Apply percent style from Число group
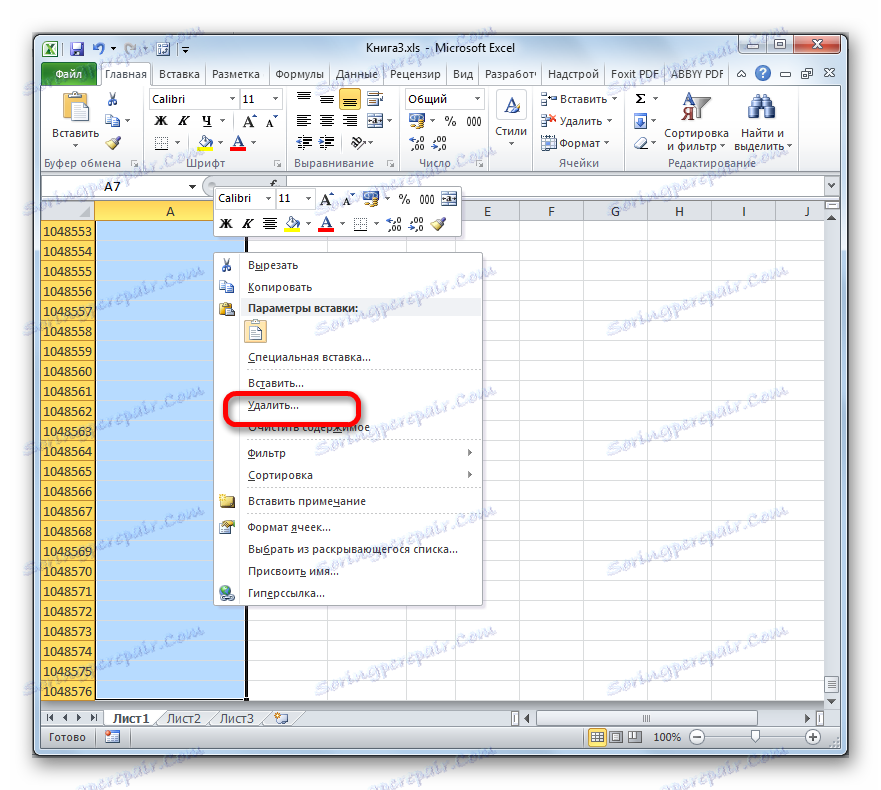 pyautogui.click(x=448, y=121)
